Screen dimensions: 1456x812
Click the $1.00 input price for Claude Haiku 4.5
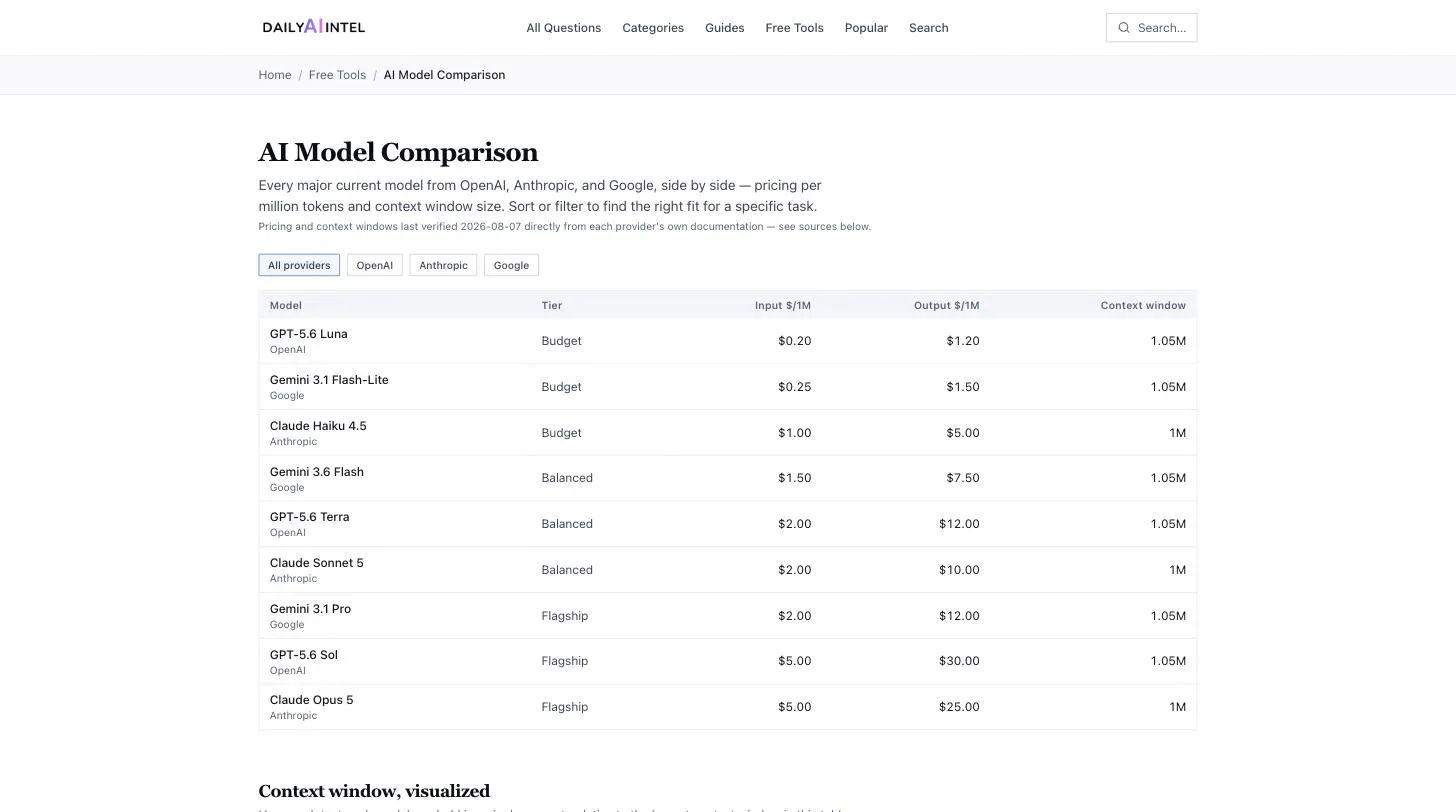coord(795,433)
